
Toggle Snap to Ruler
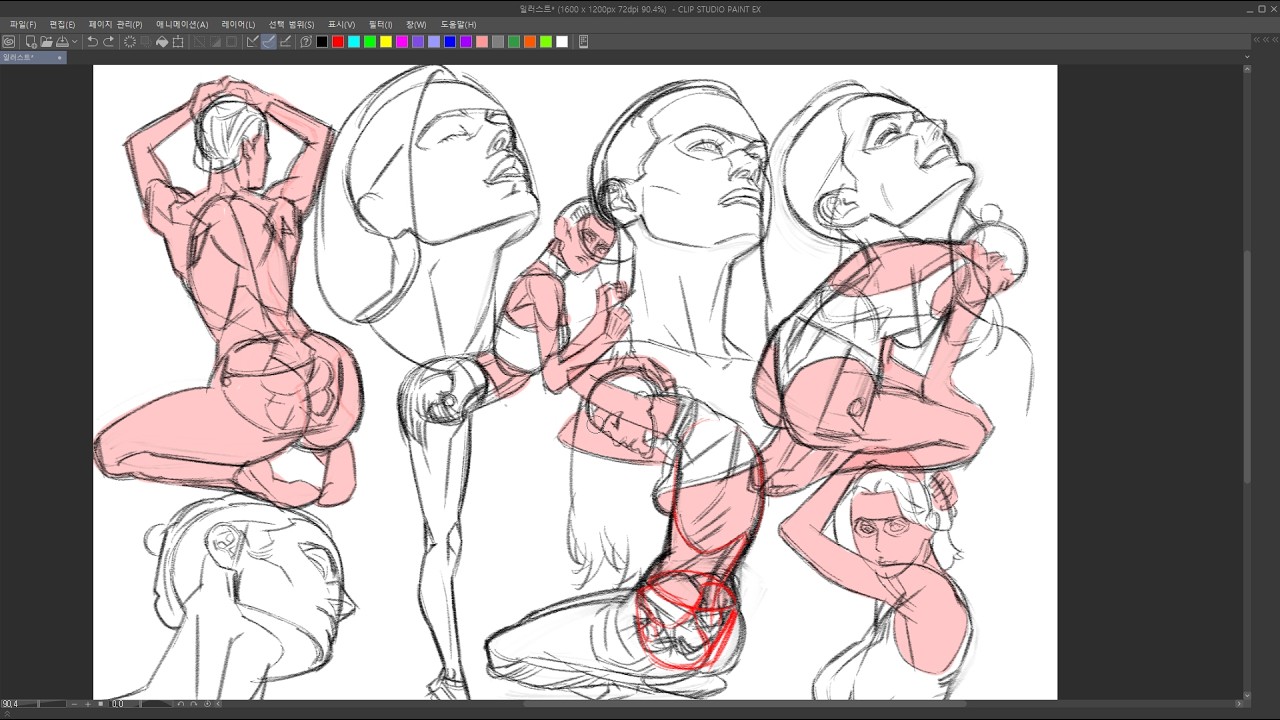253,42
